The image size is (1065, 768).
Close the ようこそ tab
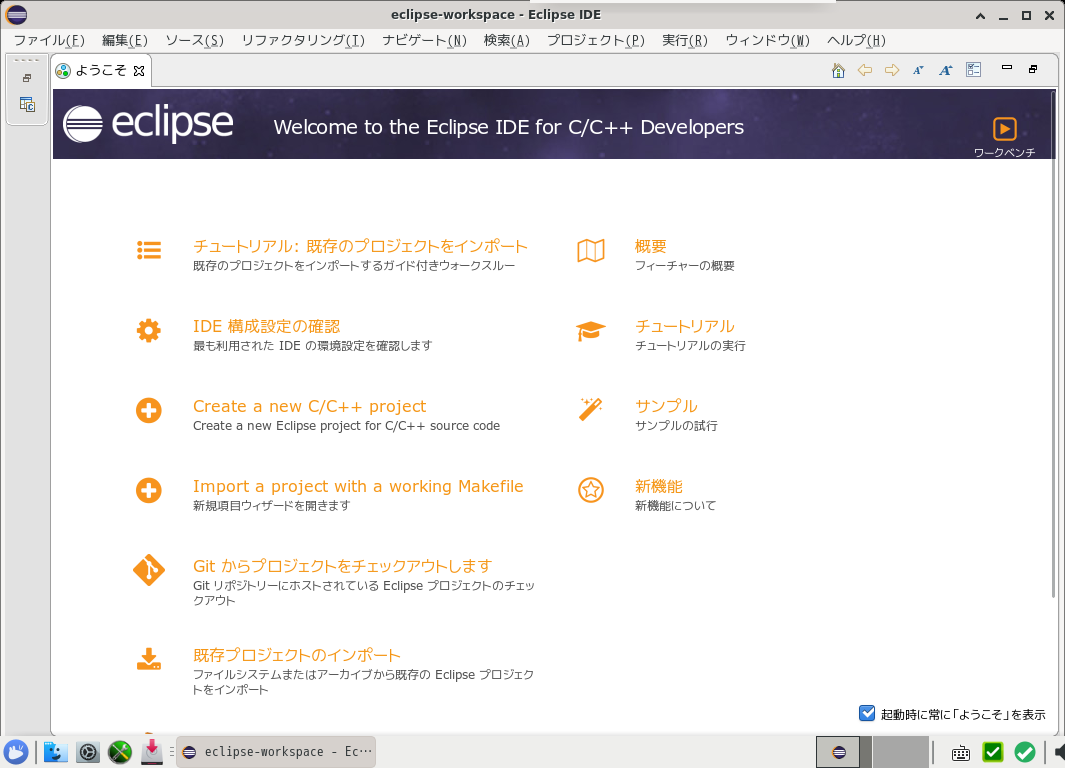click(139, 71)
